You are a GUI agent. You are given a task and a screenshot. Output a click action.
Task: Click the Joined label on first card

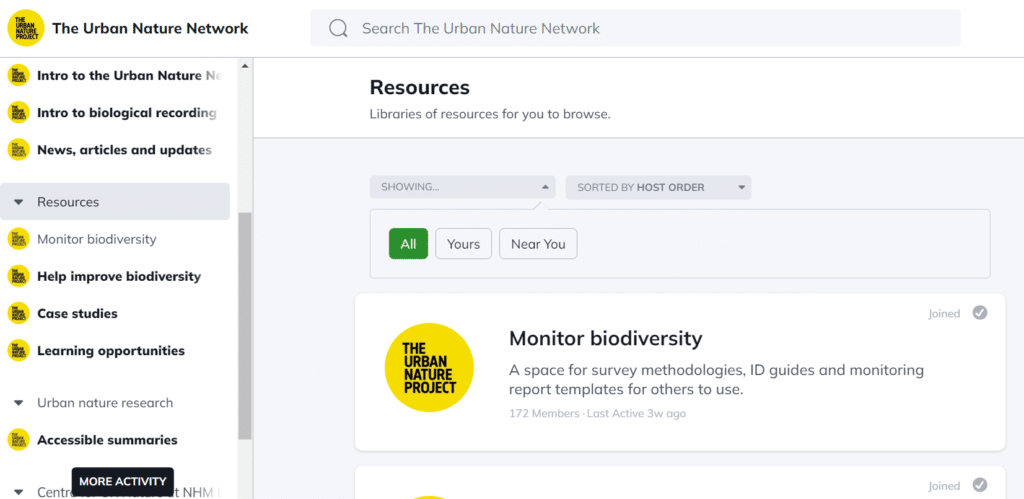(x=944, y=314)
